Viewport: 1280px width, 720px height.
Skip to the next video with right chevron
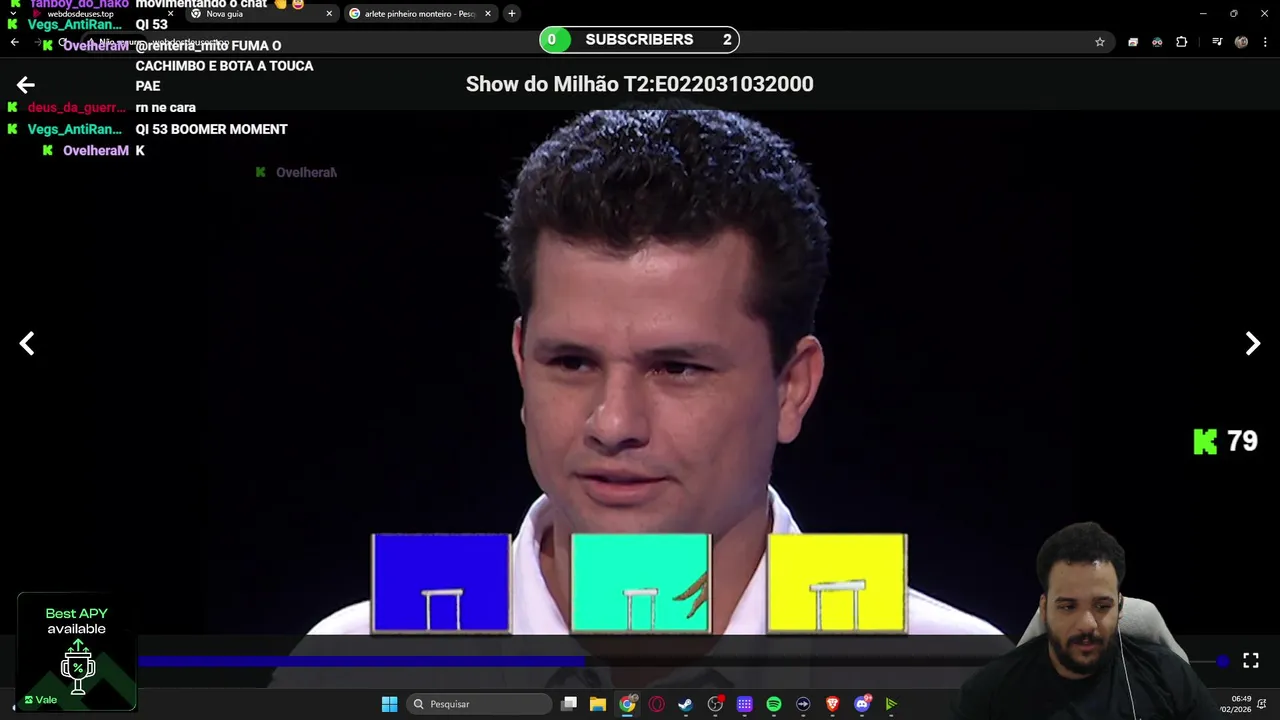pyautogui.click(x=1253, y=344)
